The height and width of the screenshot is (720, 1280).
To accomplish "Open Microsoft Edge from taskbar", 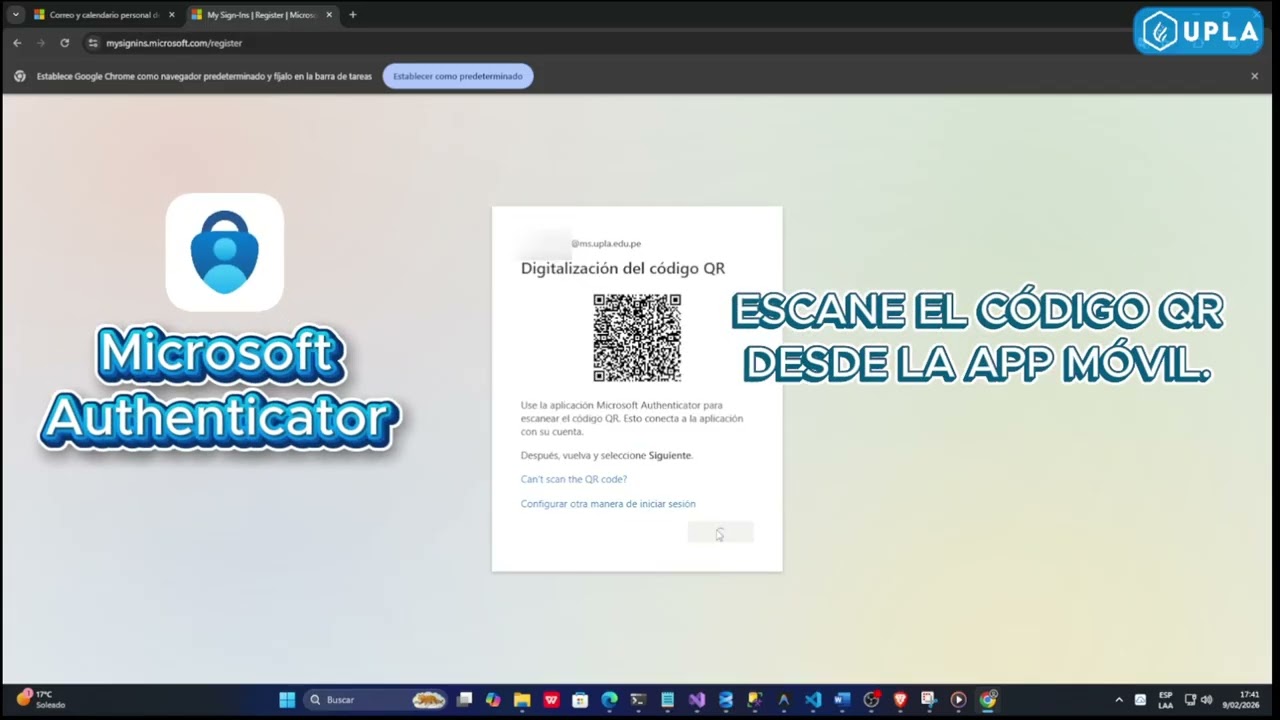I will [609, 700].
